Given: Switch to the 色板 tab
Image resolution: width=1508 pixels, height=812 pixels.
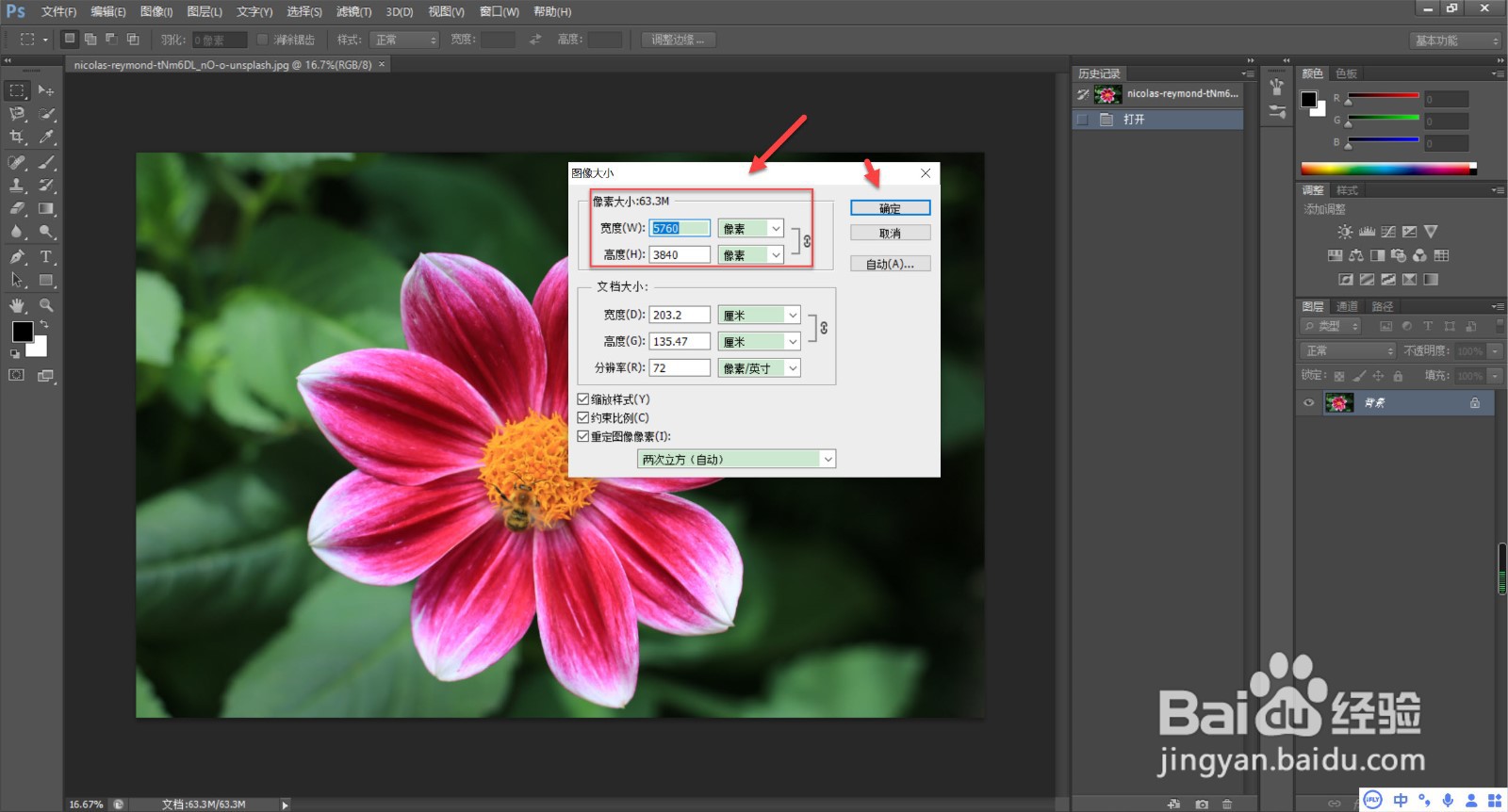Looking at the screenshot, I should (x=1346, y=73).
